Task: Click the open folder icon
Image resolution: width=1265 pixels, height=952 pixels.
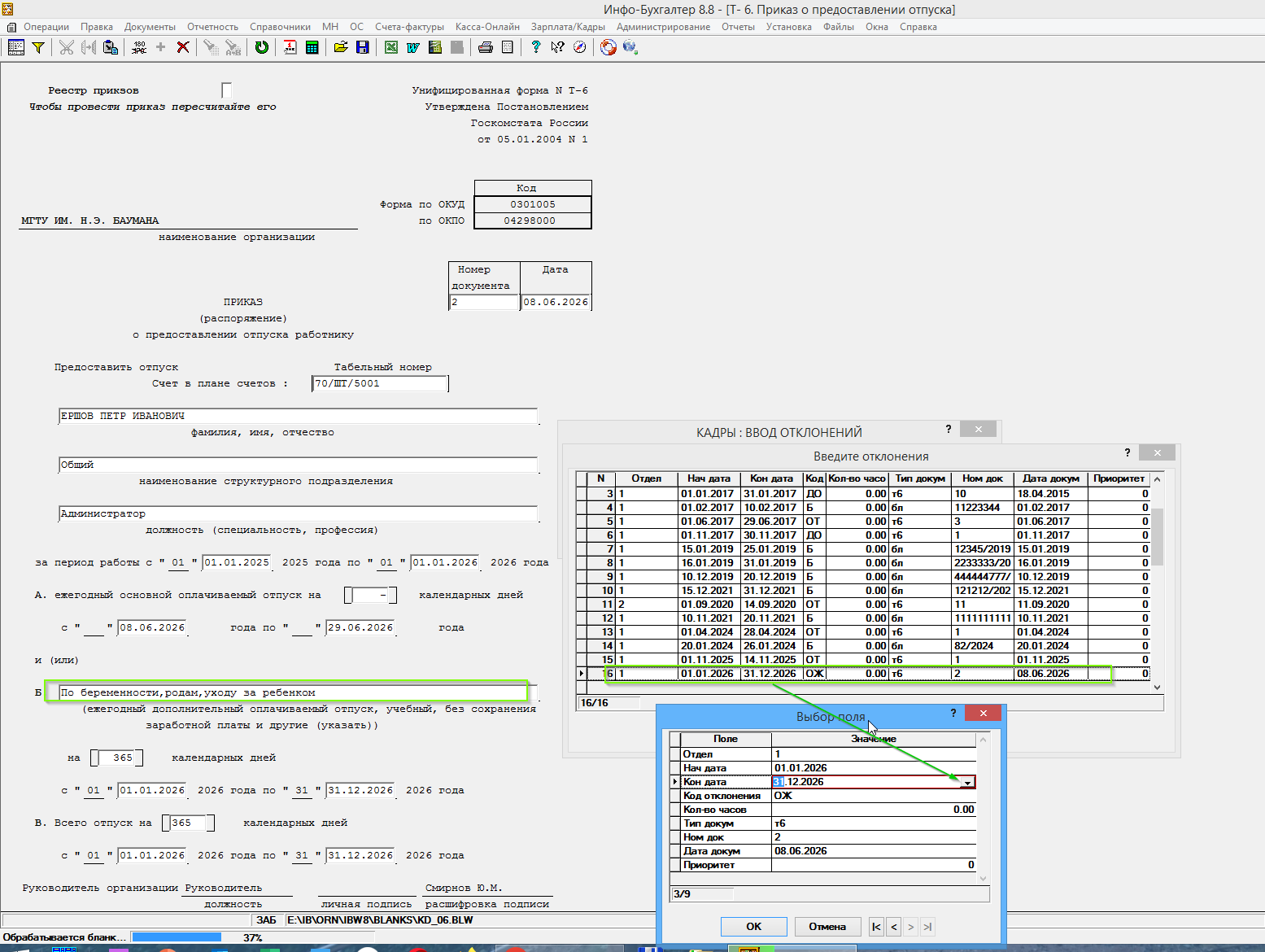Action: pos(341,47)
